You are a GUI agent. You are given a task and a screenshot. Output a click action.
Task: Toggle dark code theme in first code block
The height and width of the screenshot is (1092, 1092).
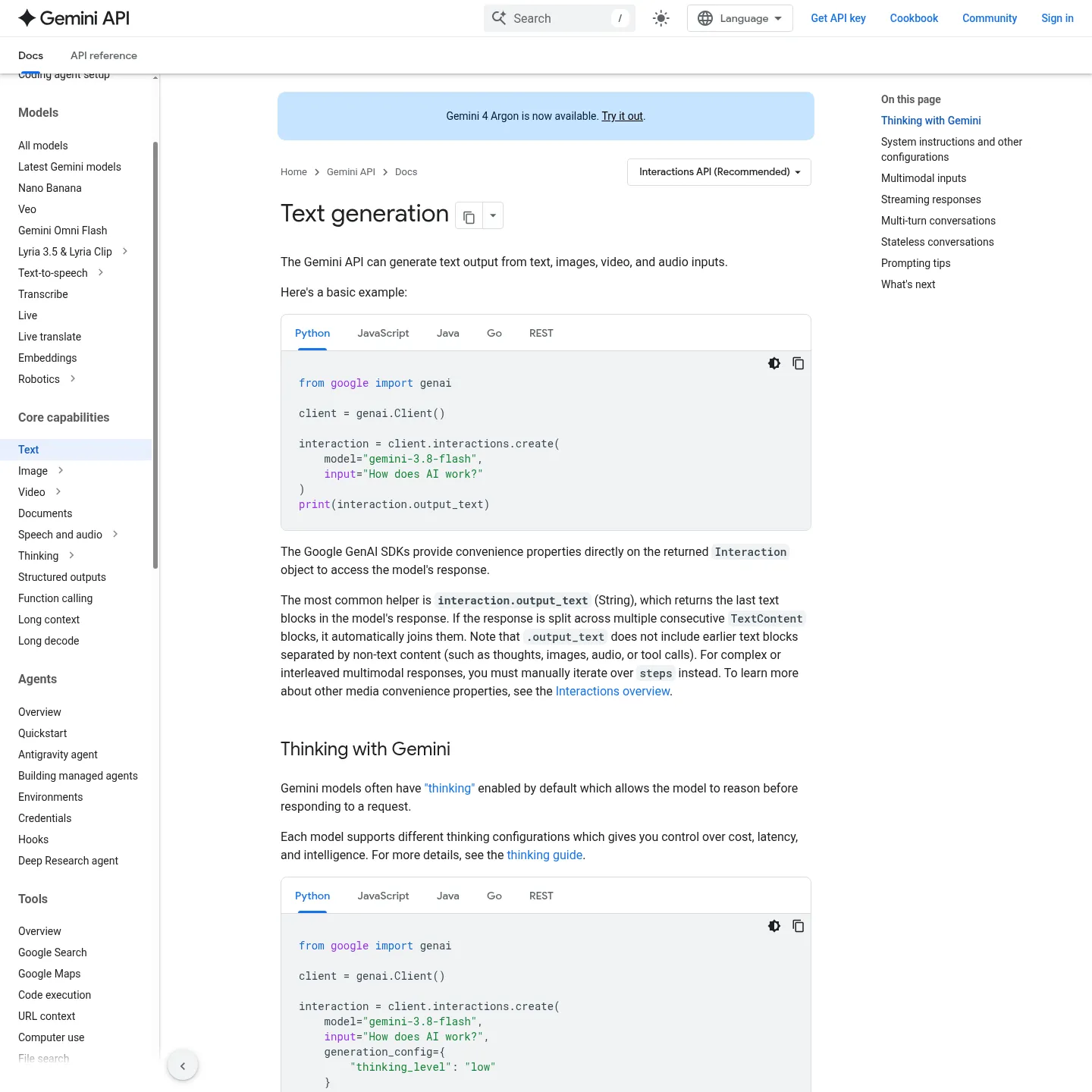pos(774,363)
